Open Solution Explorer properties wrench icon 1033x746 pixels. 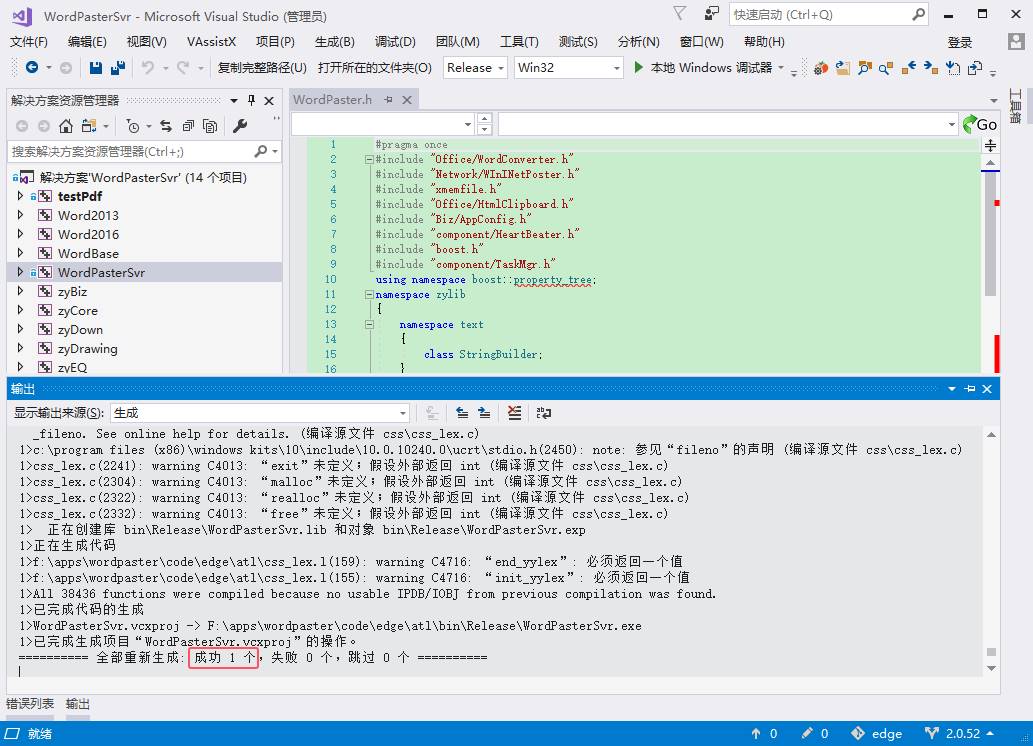tap(240, 126)
